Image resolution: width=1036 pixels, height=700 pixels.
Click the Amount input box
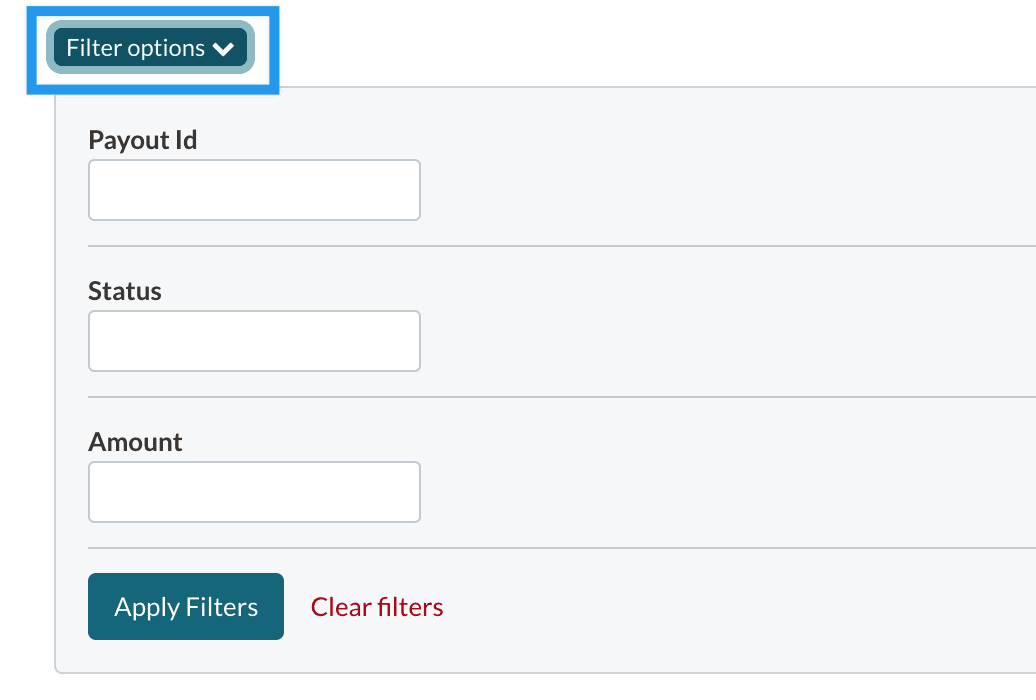tap(254, 492)
